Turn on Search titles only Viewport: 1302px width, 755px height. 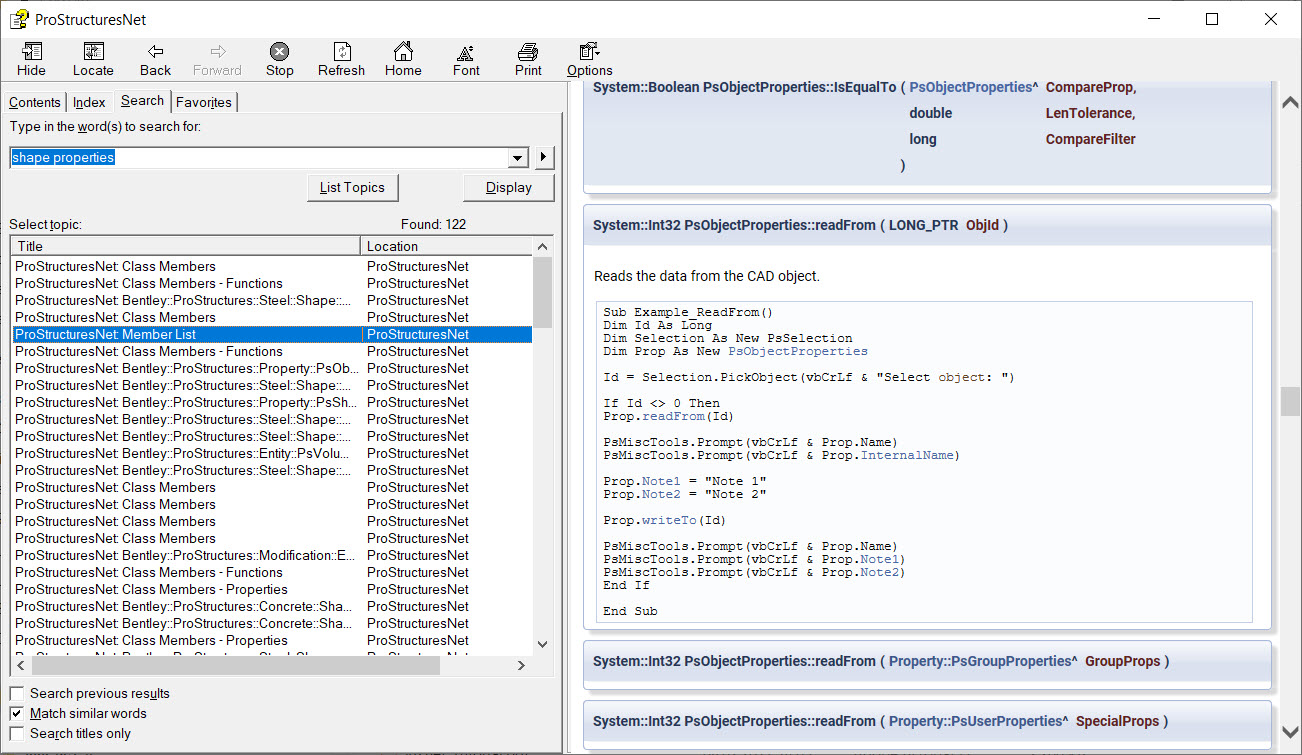point(17,733)
